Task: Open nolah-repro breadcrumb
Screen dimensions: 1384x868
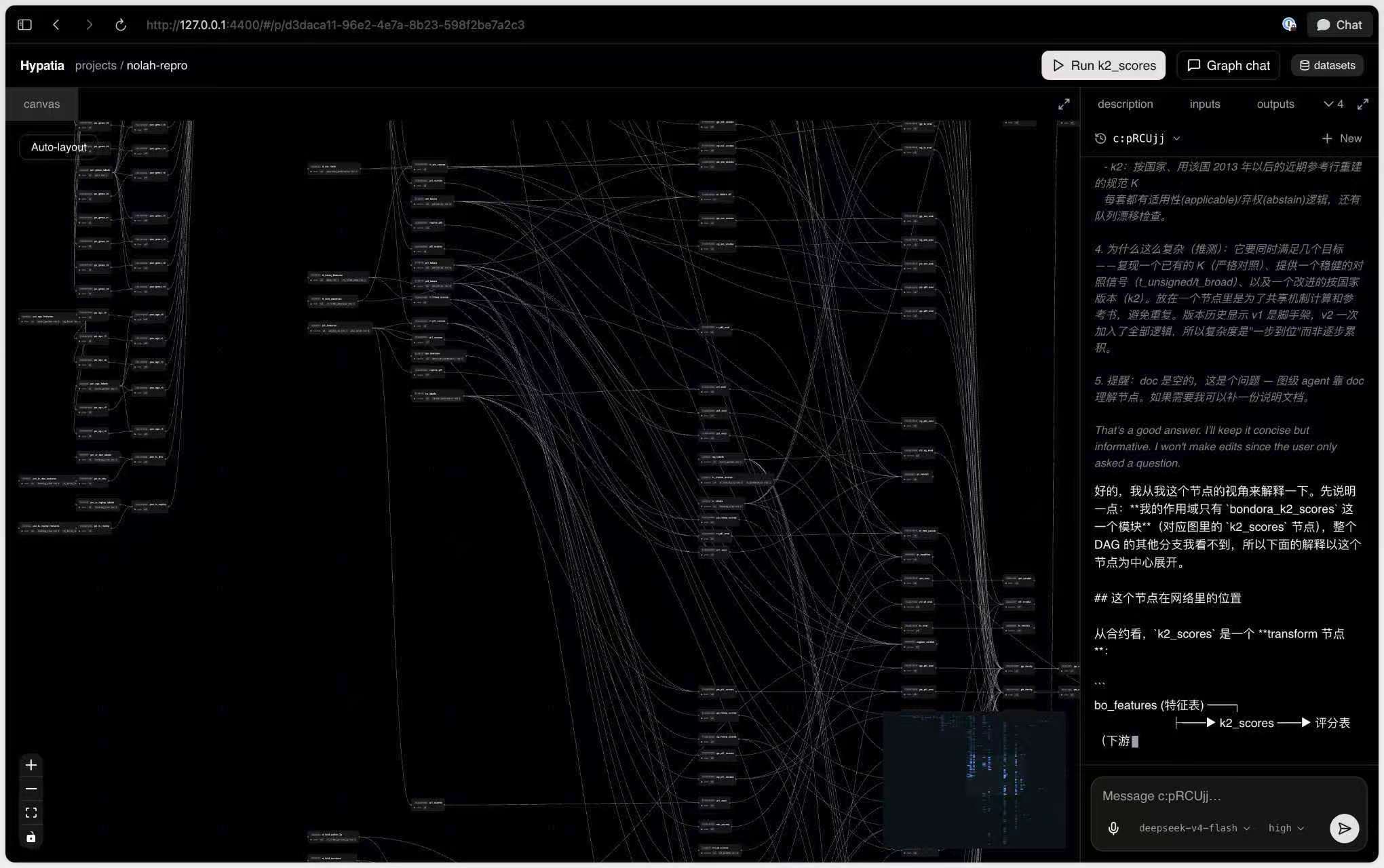Action: [157, 66]
